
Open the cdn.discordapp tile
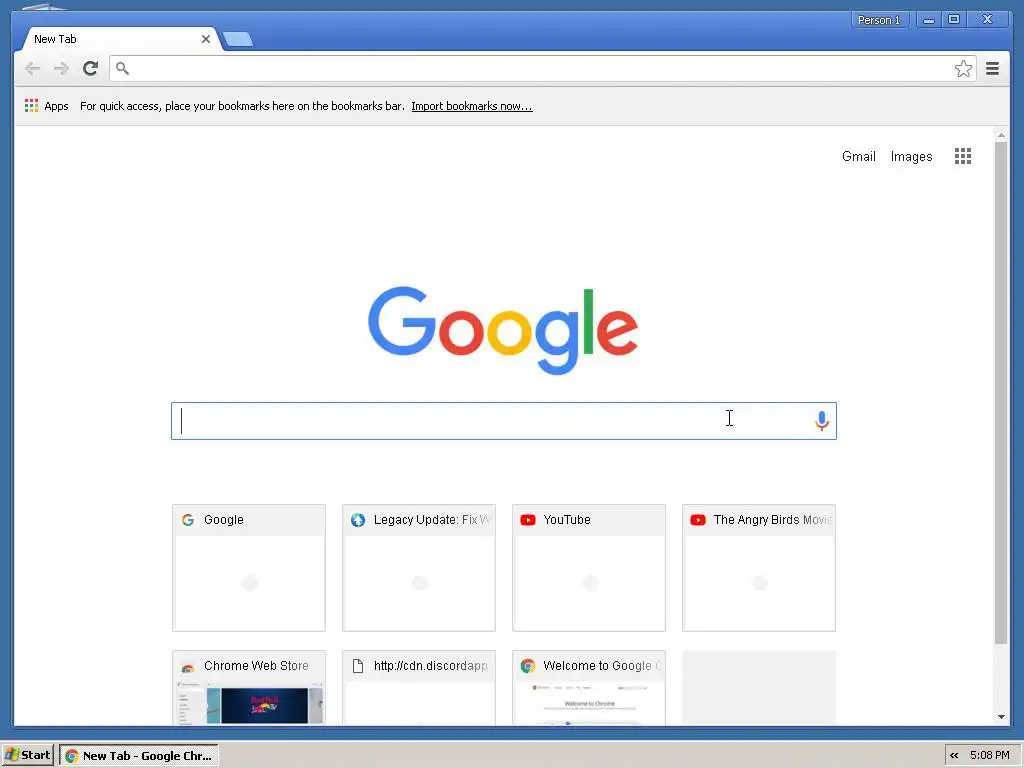click(419, 688)
